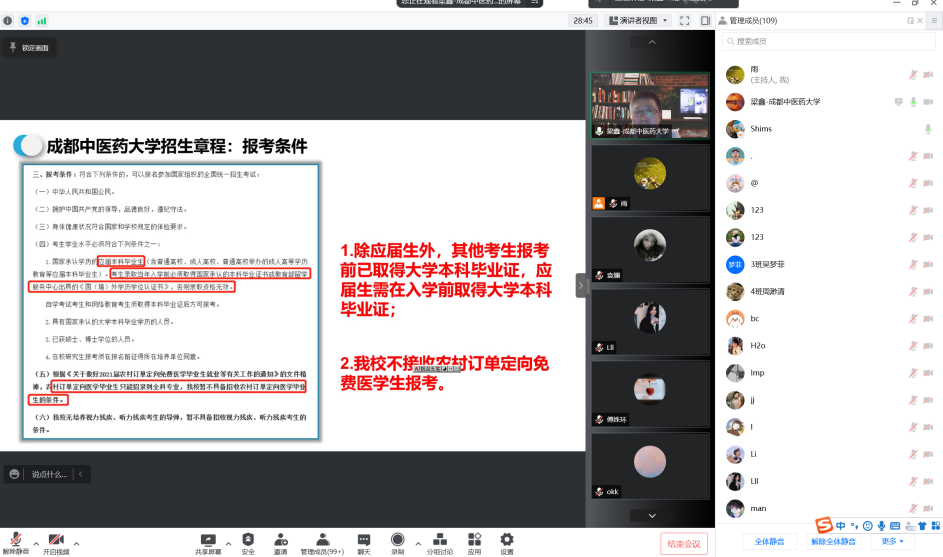
Task: Click the Sogou skin shirt icon
Action: click(922, 526)
